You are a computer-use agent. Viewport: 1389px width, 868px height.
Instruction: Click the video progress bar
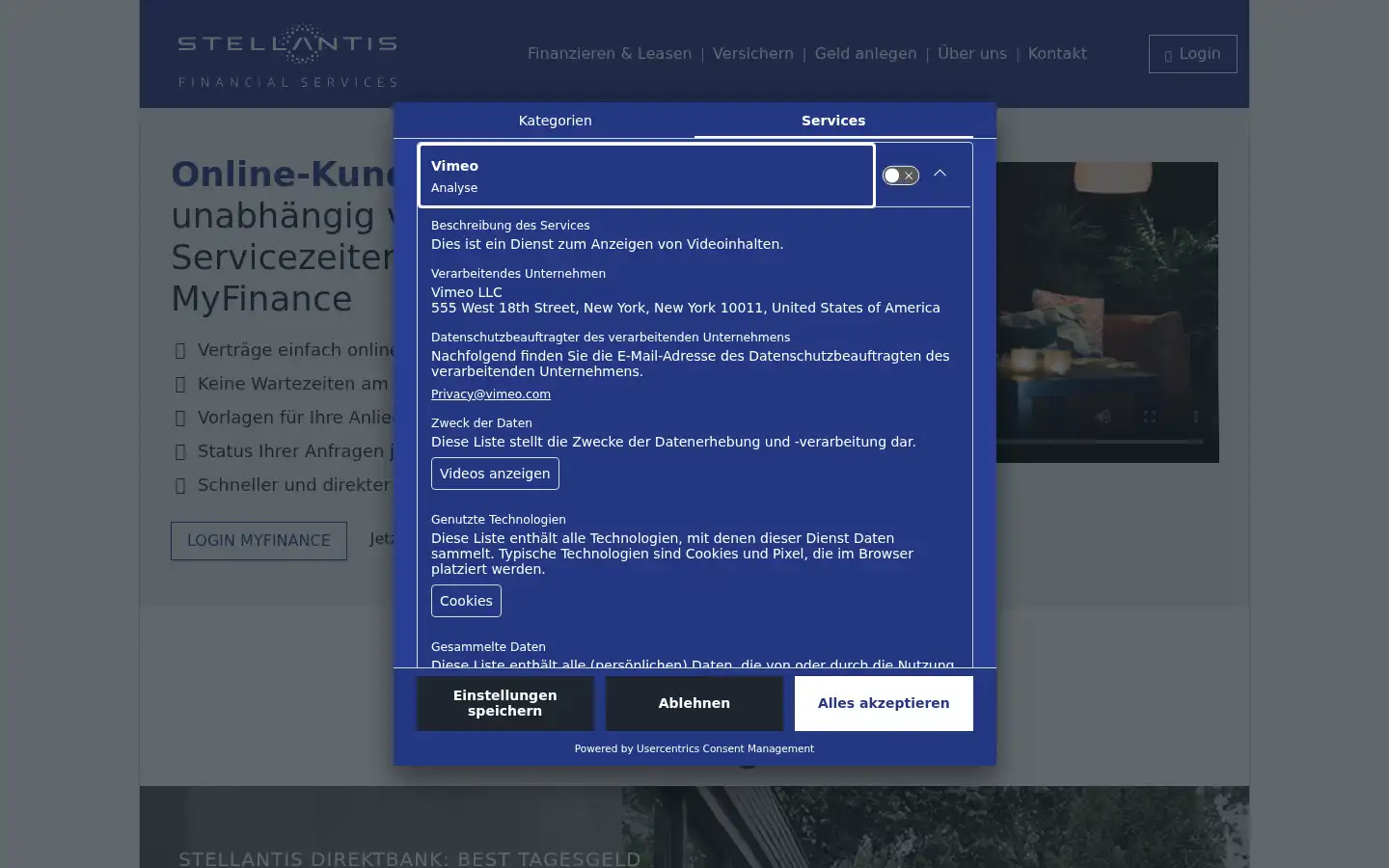click(x=1100, y=442)
